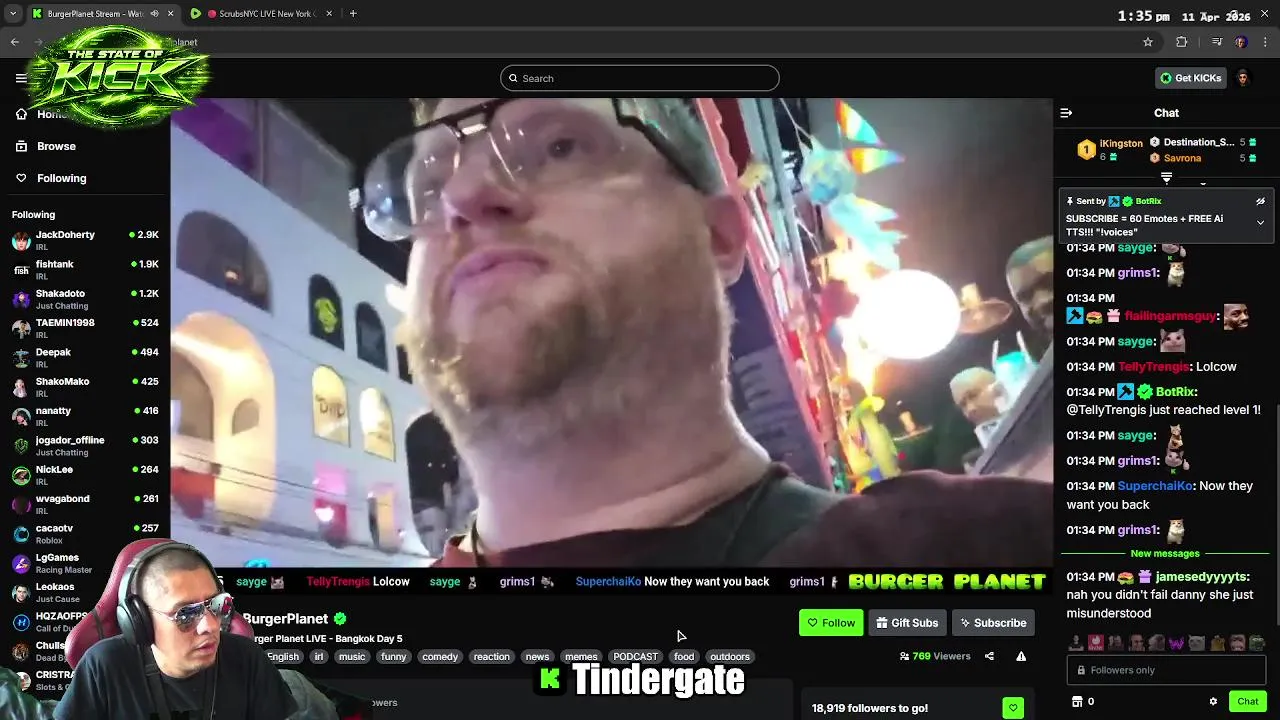The image size is (1280, 720).
Task: Click the green Chat send button
Action: (x=1247, y=702)
